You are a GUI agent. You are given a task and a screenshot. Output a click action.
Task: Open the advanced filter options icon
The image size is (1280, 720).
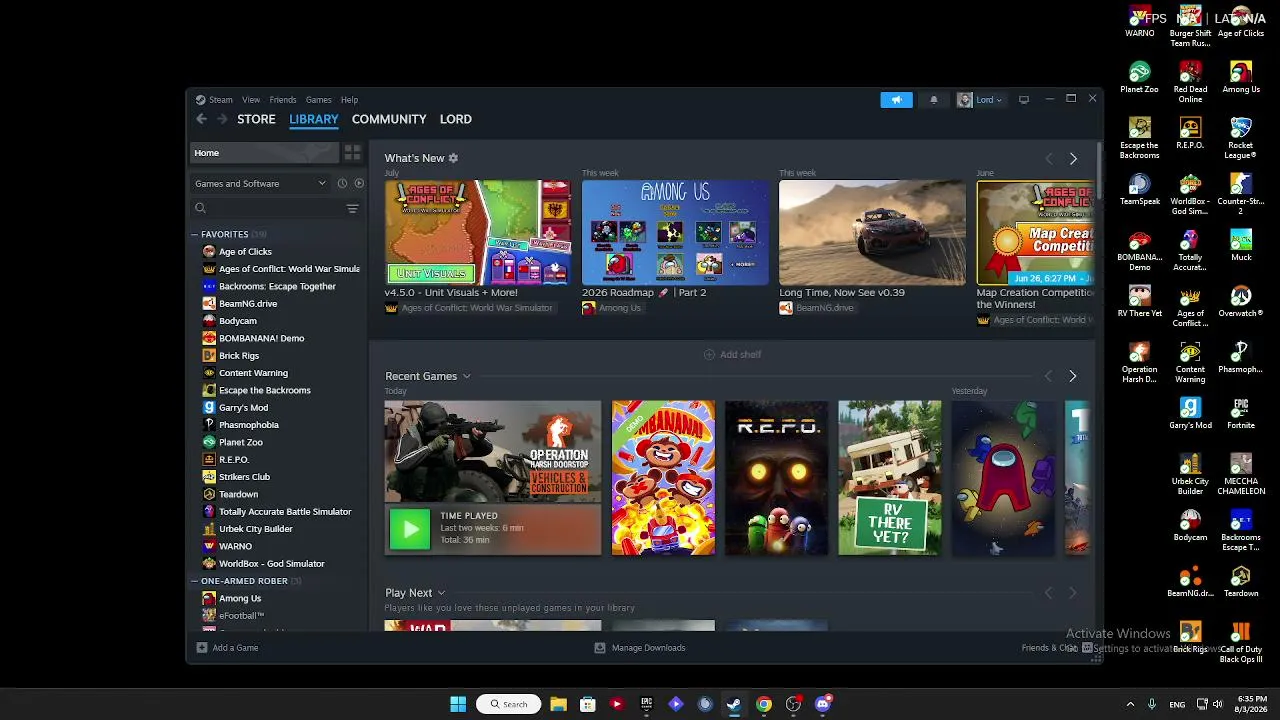click(x=352, y=208)
